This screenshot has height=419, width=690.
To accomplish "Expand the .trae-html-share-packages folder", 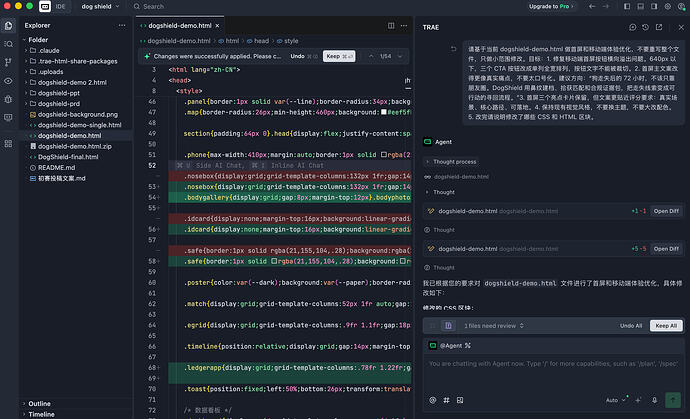I will point(26,61).
